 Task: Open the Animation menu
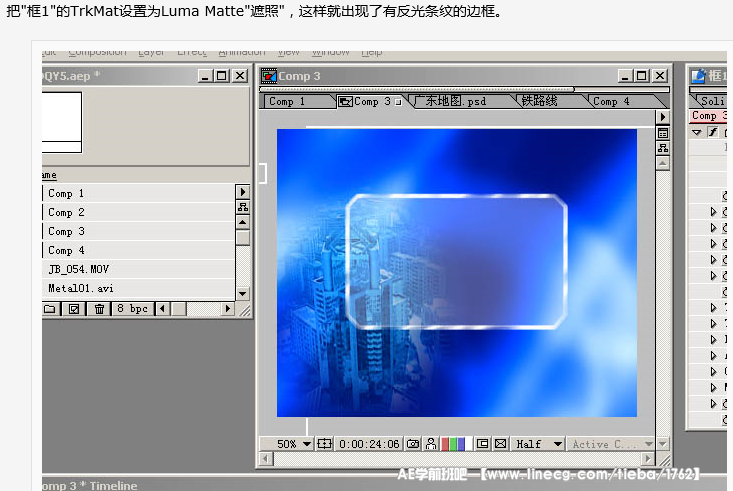(242, 52)
